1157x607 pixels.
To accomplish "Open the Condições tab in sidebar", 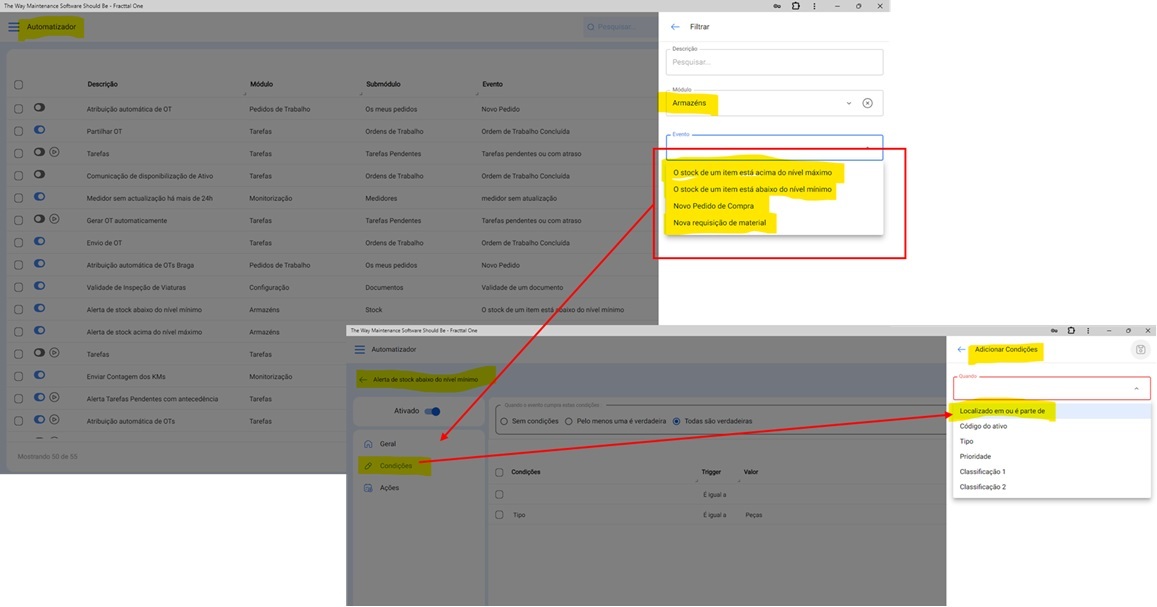I will coord(395,465).
